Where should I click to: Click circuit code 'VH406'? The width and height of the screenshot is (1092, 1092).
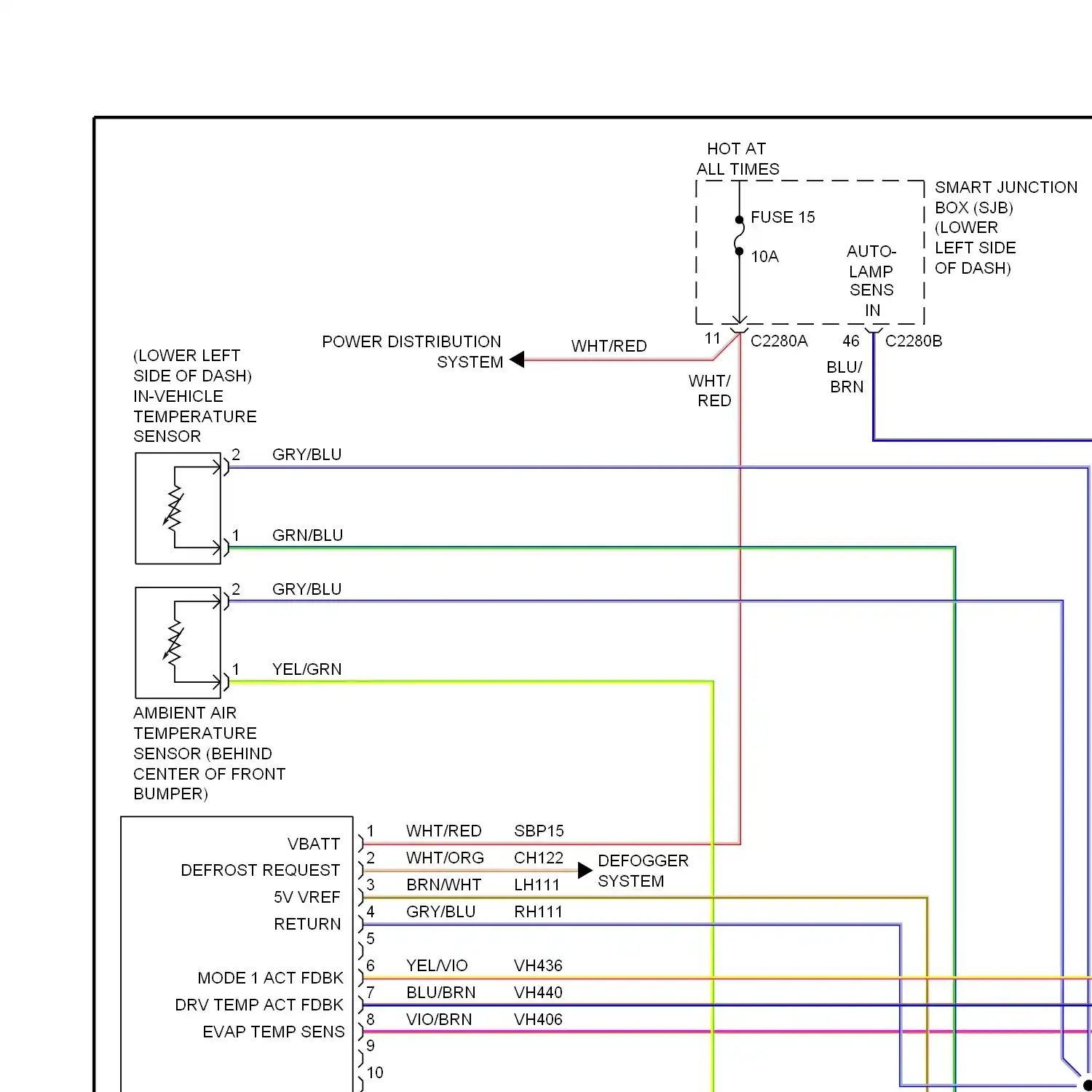(x=539, y=1019)
